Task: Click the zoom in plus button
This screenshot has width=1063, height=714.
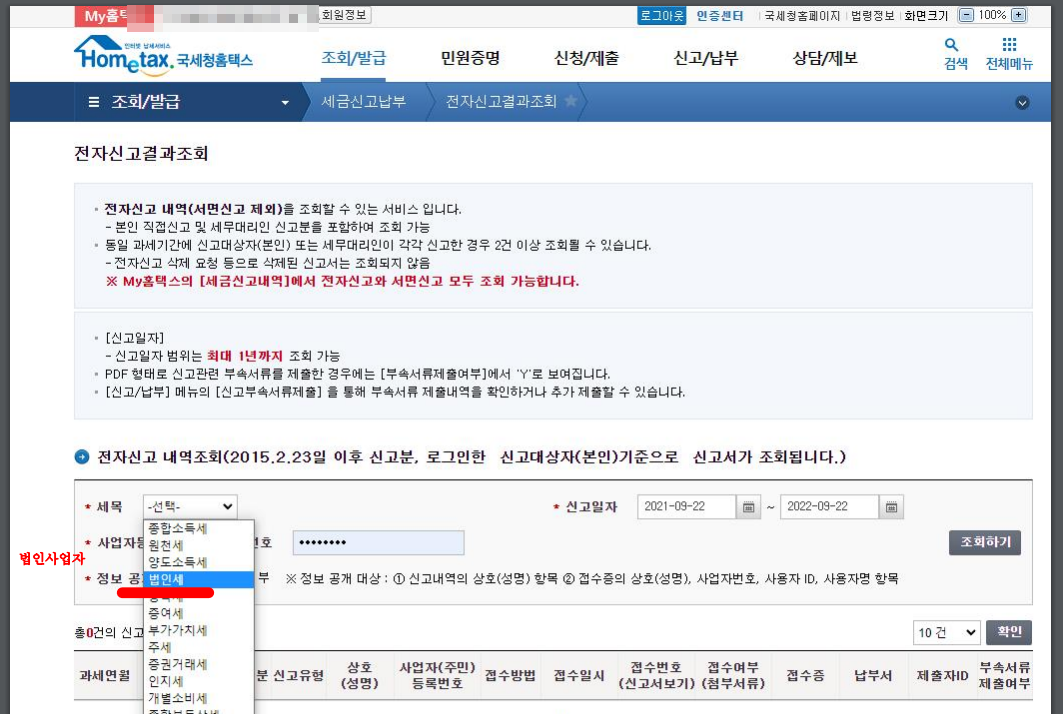Action: pyautogui.click(x=1018, y=15)
